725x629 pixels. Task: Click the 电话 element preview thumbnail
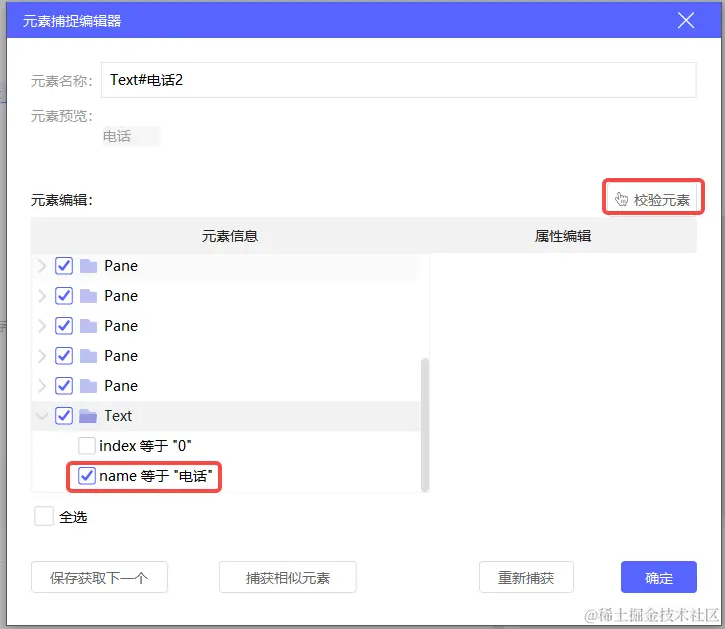[131, 136]
